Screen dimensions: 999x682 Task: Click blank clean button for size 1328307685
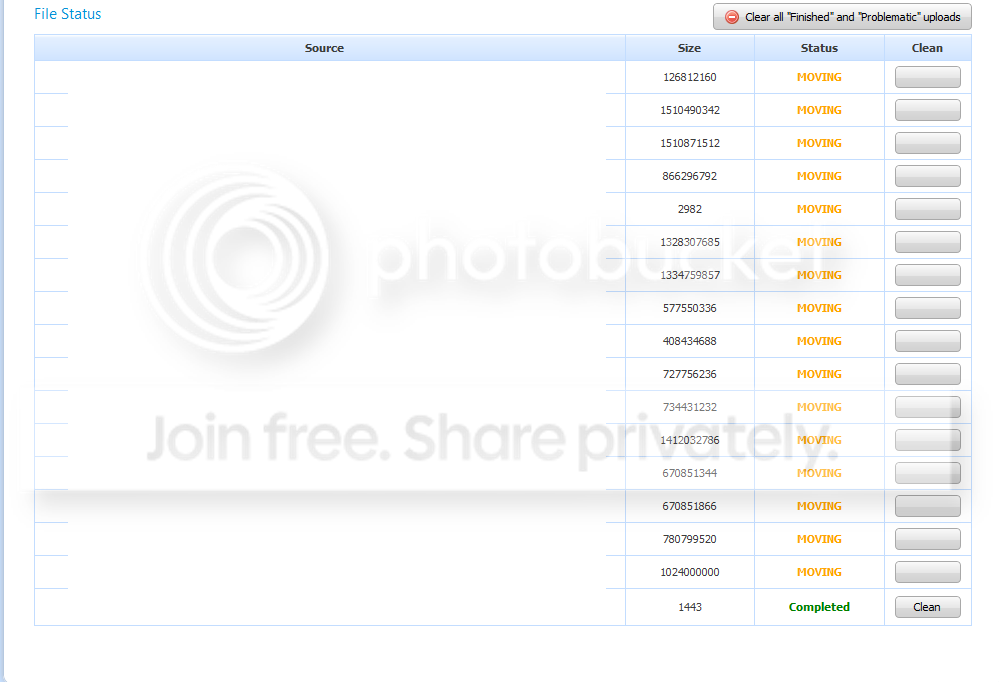(x=927, y=242)
